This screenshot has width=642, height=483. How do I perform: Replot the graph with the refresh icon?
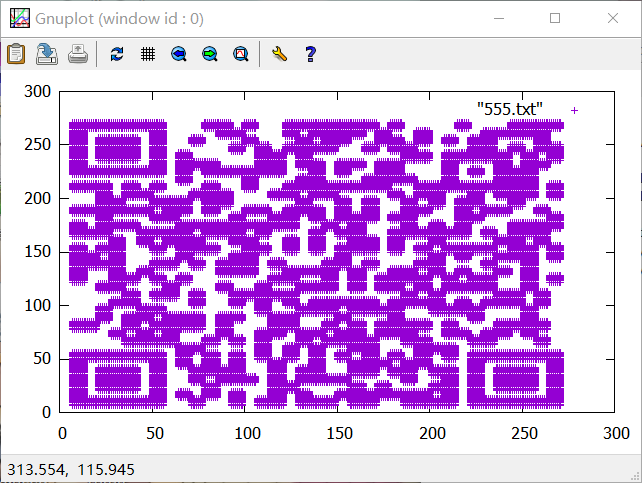coord(117,54)
